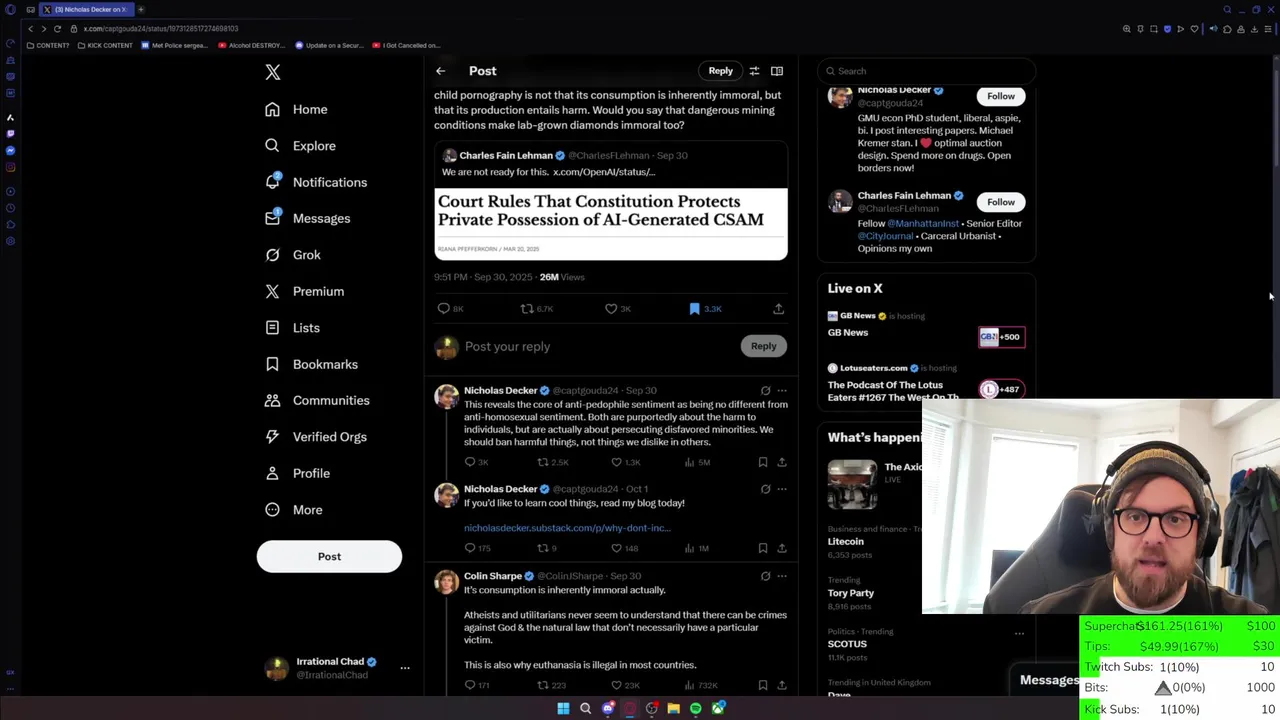Click the back arrow next to Post
Image resolution: width=1280 pixels, height=720 pixels.
coord(440,71)
